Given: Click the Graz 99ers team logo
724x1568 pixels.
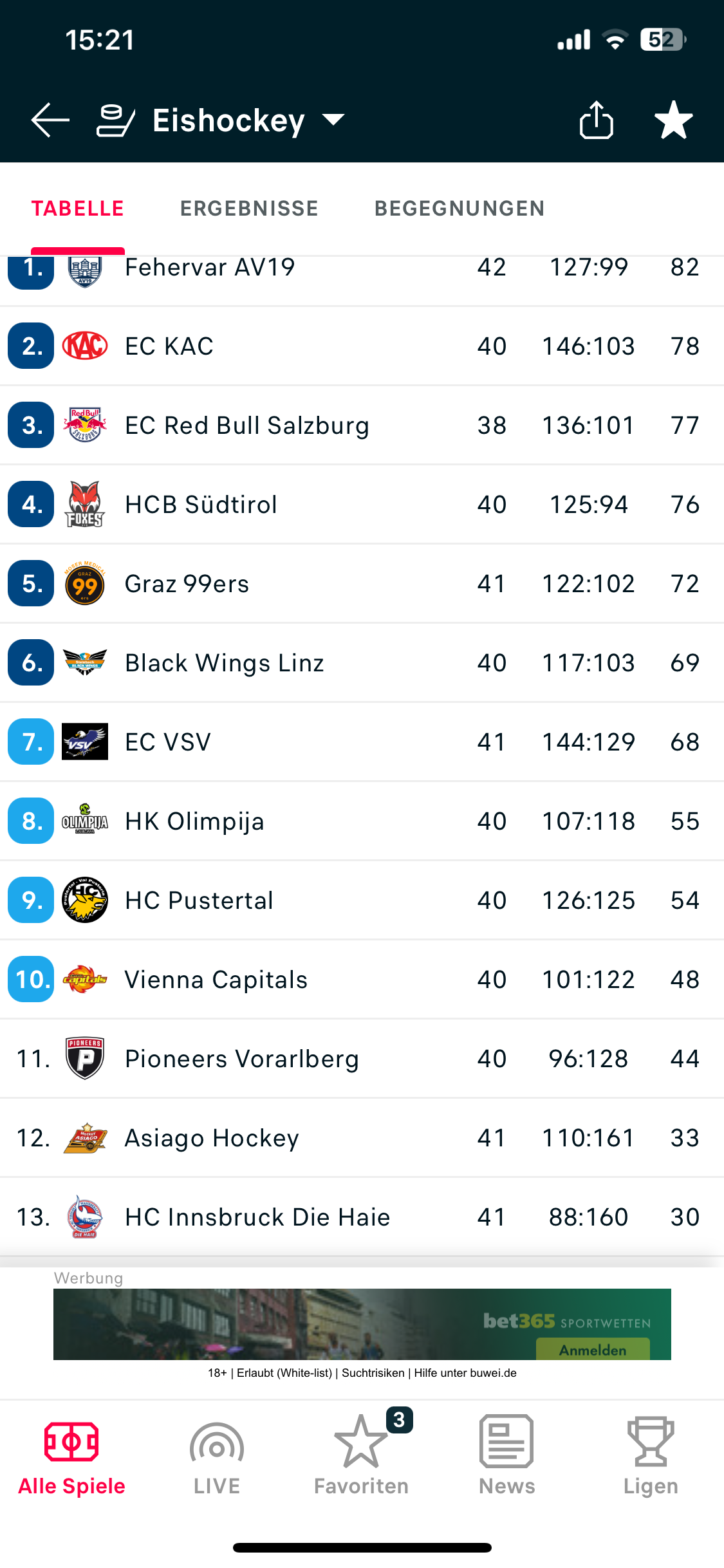Looking at the screenshot, I should 85,584.
